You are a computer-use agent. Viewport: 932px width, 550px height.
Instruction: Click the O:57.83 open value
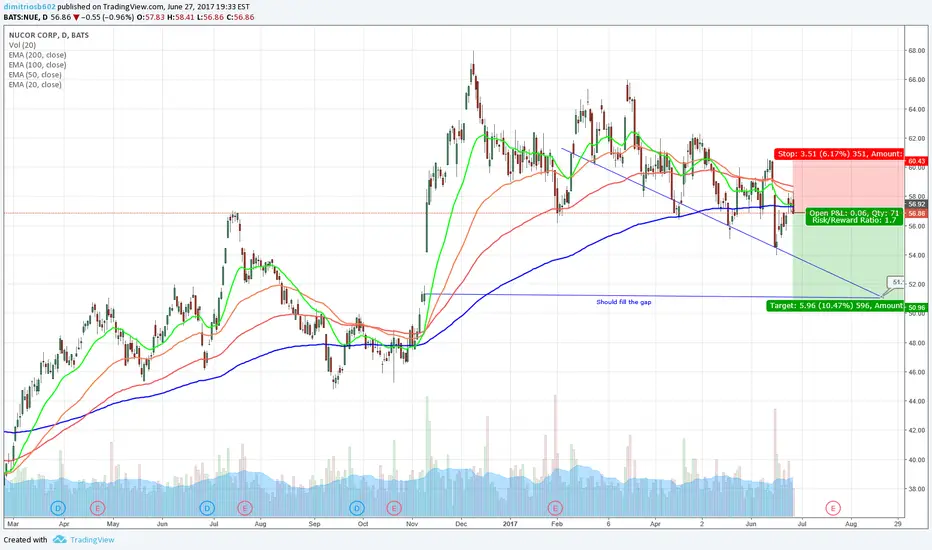coord(150,17)
